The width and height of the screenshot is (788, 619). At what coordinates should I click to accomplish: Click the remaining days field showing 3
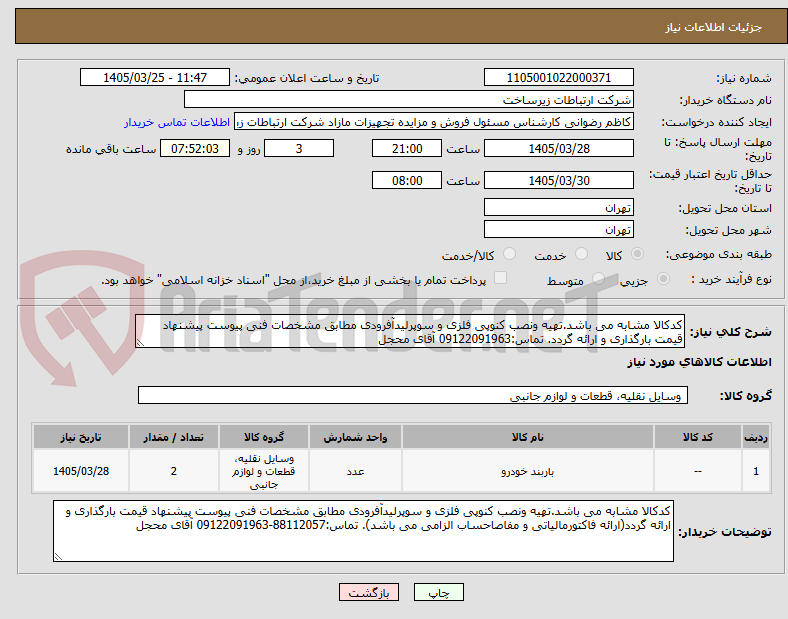point(299,149)
